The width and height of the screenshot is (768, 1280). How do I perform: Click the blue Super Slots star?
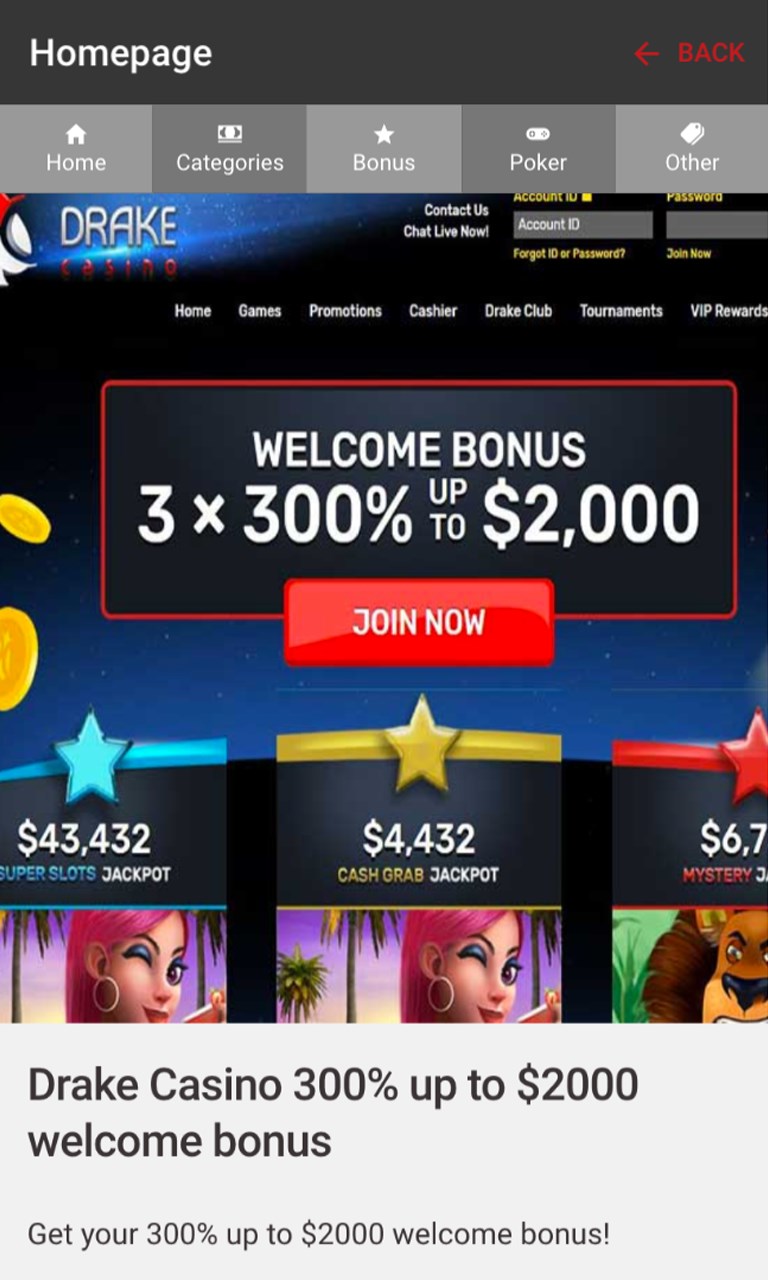(x=91, y=755)
